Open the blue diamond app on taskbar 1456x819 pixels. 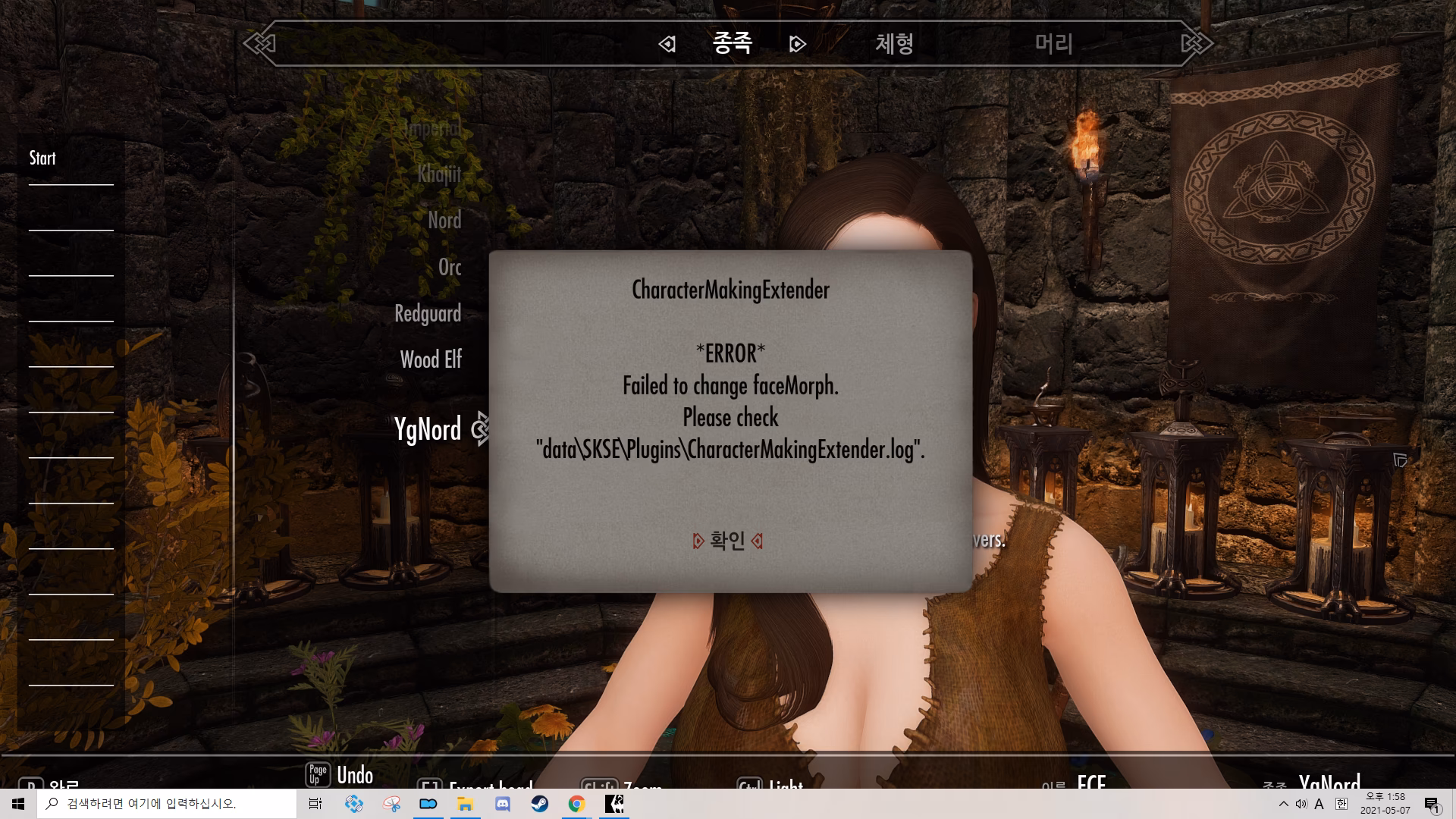pos(353,804)
